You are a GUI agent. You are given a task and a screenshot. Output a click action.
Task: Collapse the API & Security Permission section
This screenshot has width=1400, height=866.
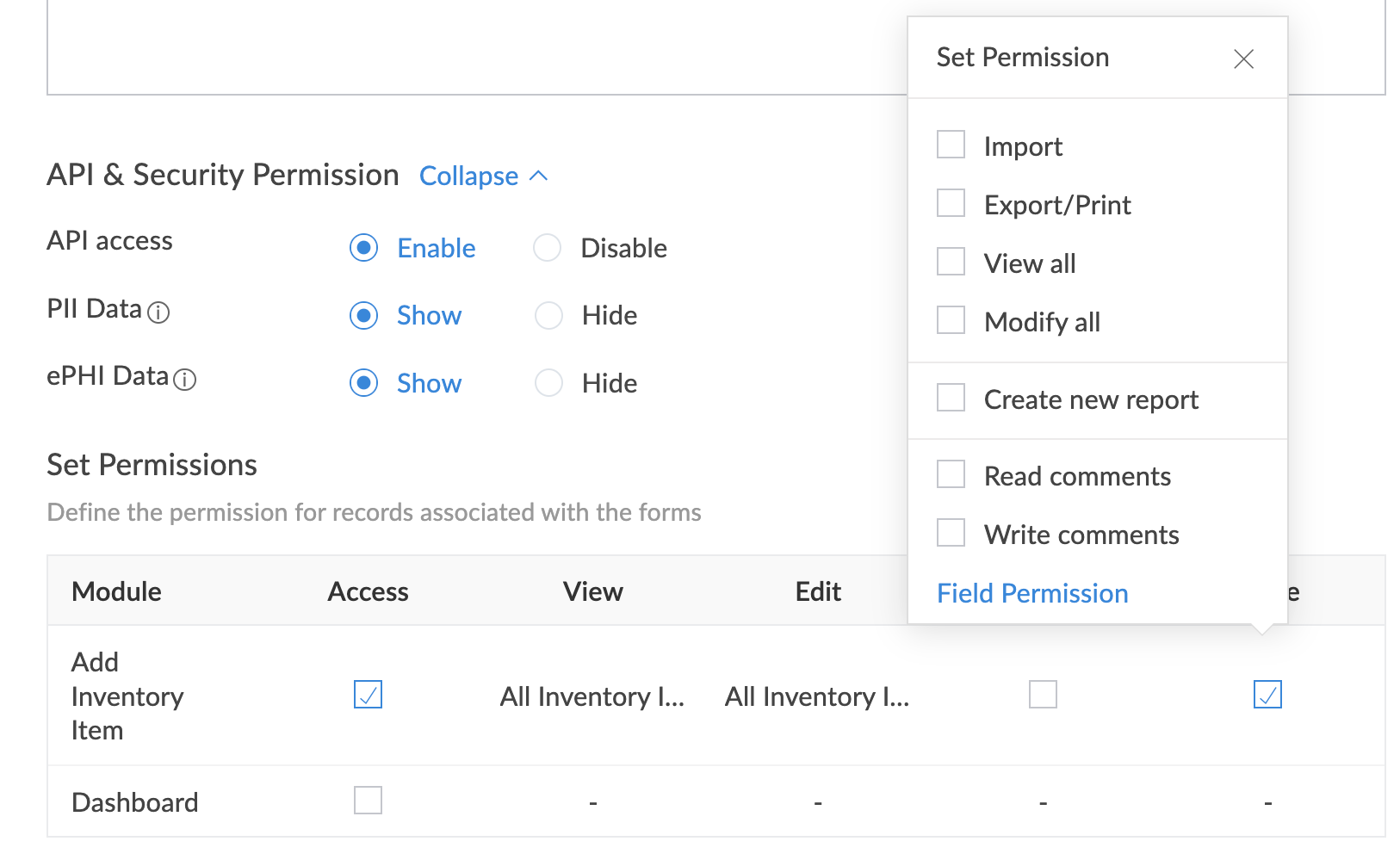(x=483, y=176)
